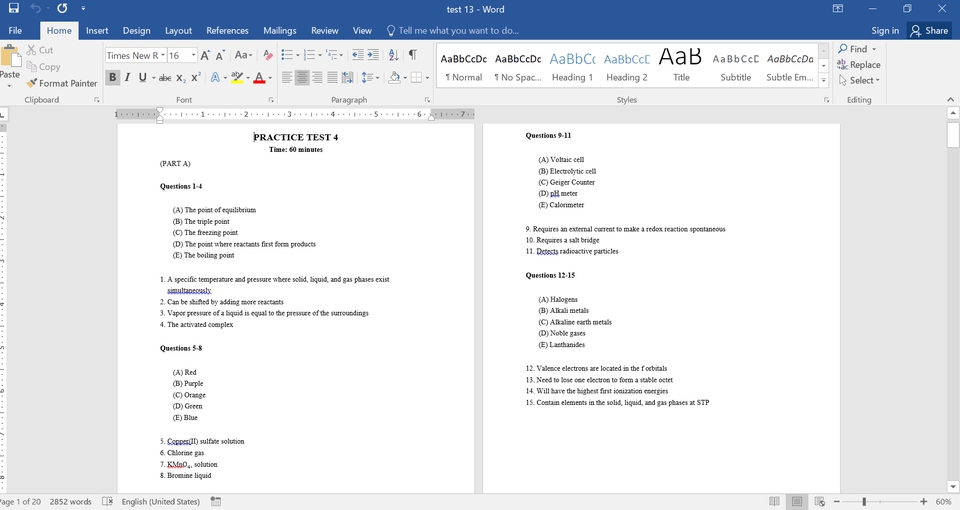The height and width of the screenshot is (510, 960).
Task: Apply the Normal style
Action: click(463, 66)
